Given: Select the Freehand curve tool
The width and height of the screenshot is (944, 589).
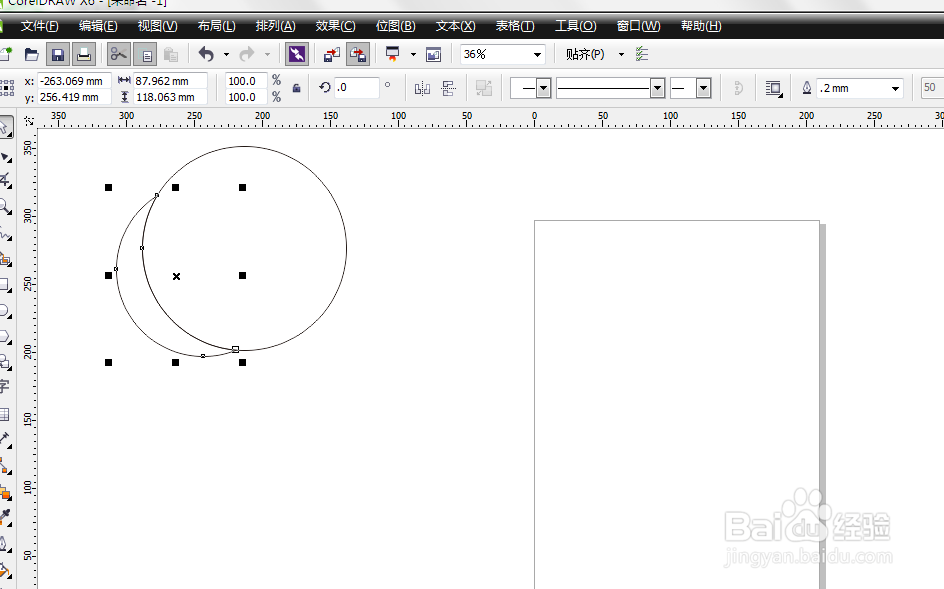Looking at the screenshot, I should pyautogui.click(x=5, y=234).
